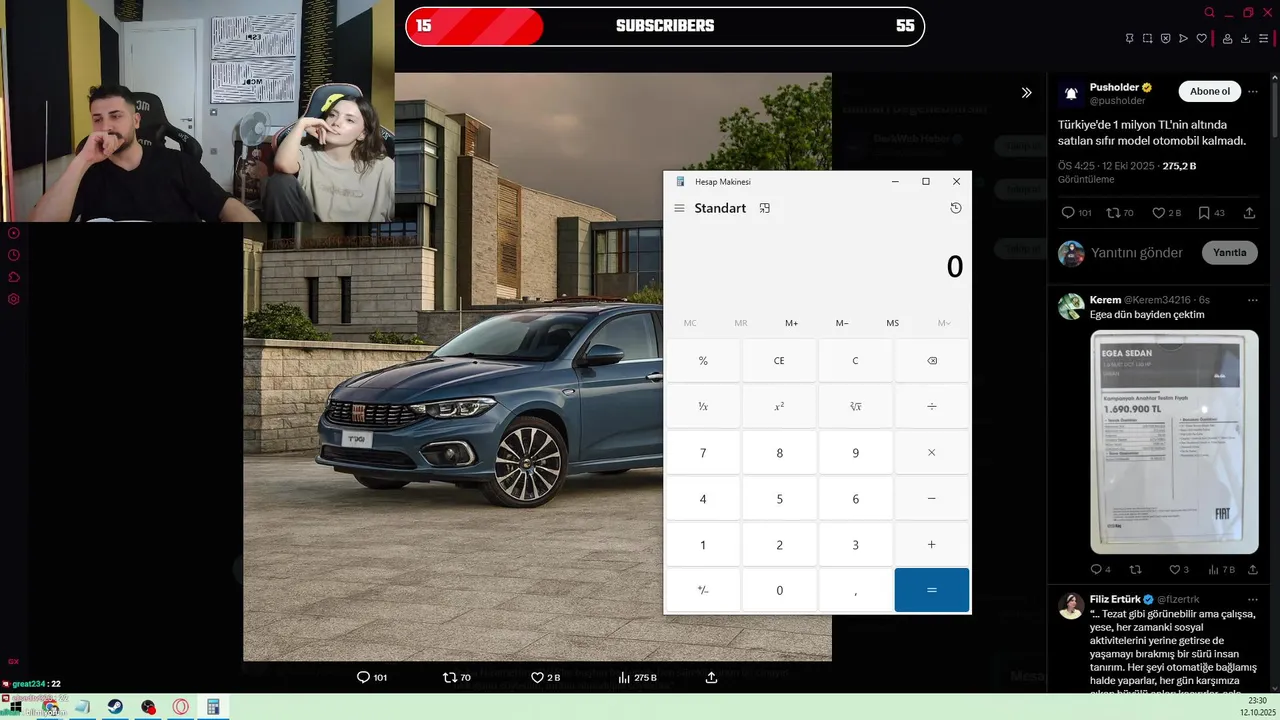Open the easy setup sliders icon in toolbar
1280x720 pixels.
(x=1264, y=38)
